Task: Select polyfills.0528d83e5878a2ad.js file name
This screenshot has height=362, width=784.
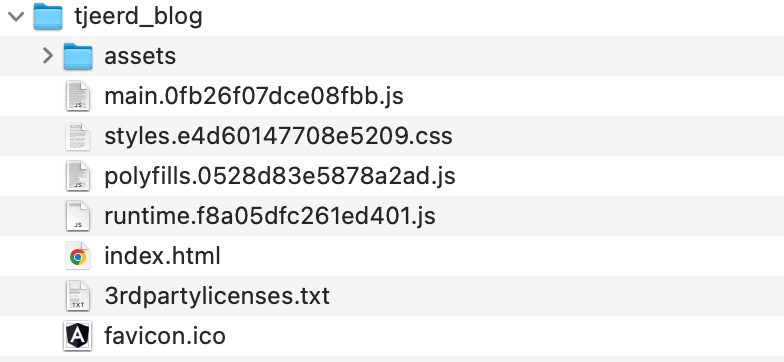Action: click(x=280, y=176)
